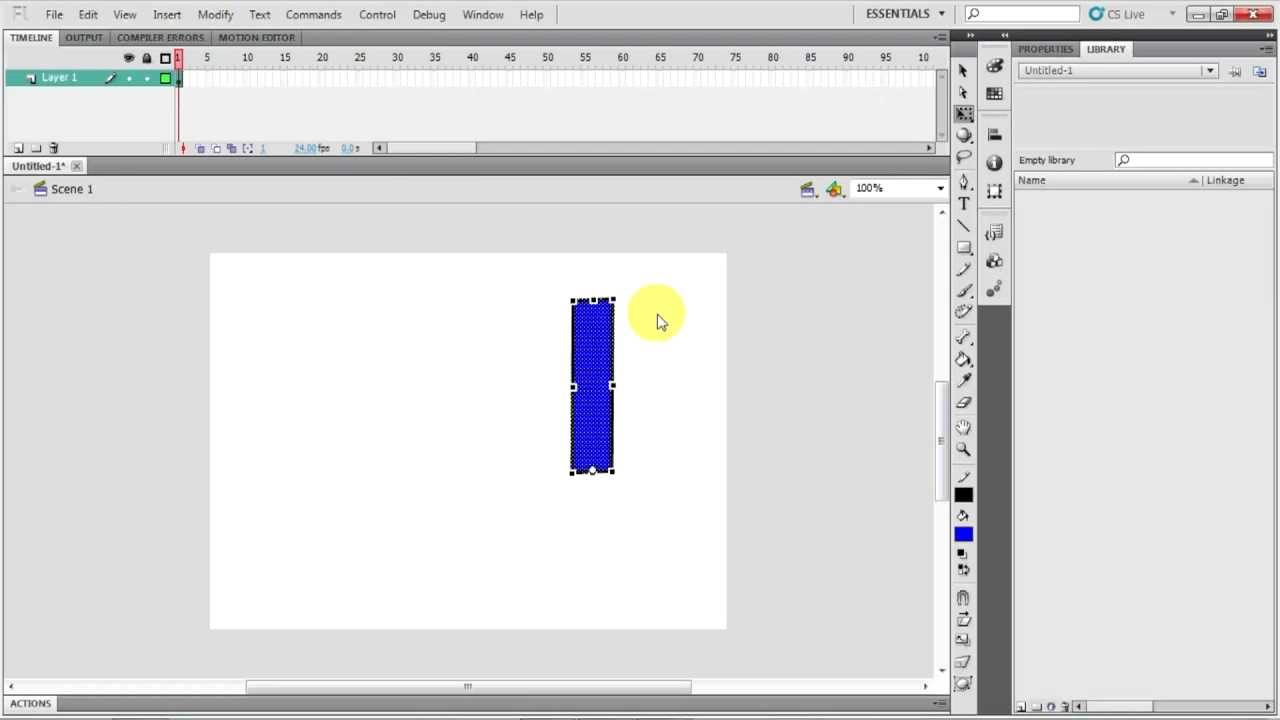
Task: Toggle show/hide all layers eye
Action: [128, 58]
